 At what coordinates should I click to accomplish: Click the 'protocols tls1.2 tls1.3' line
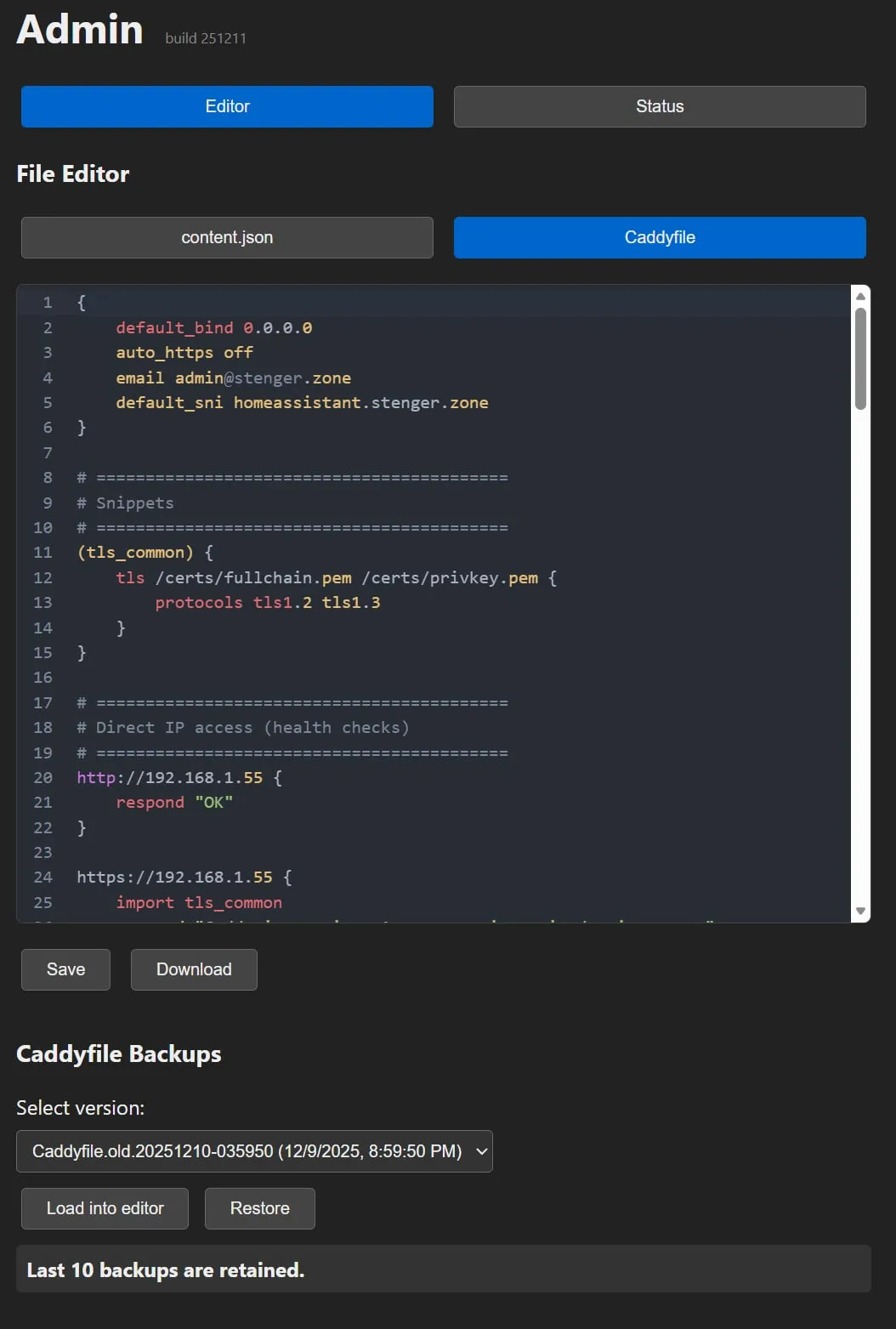[x=267, y=602]
